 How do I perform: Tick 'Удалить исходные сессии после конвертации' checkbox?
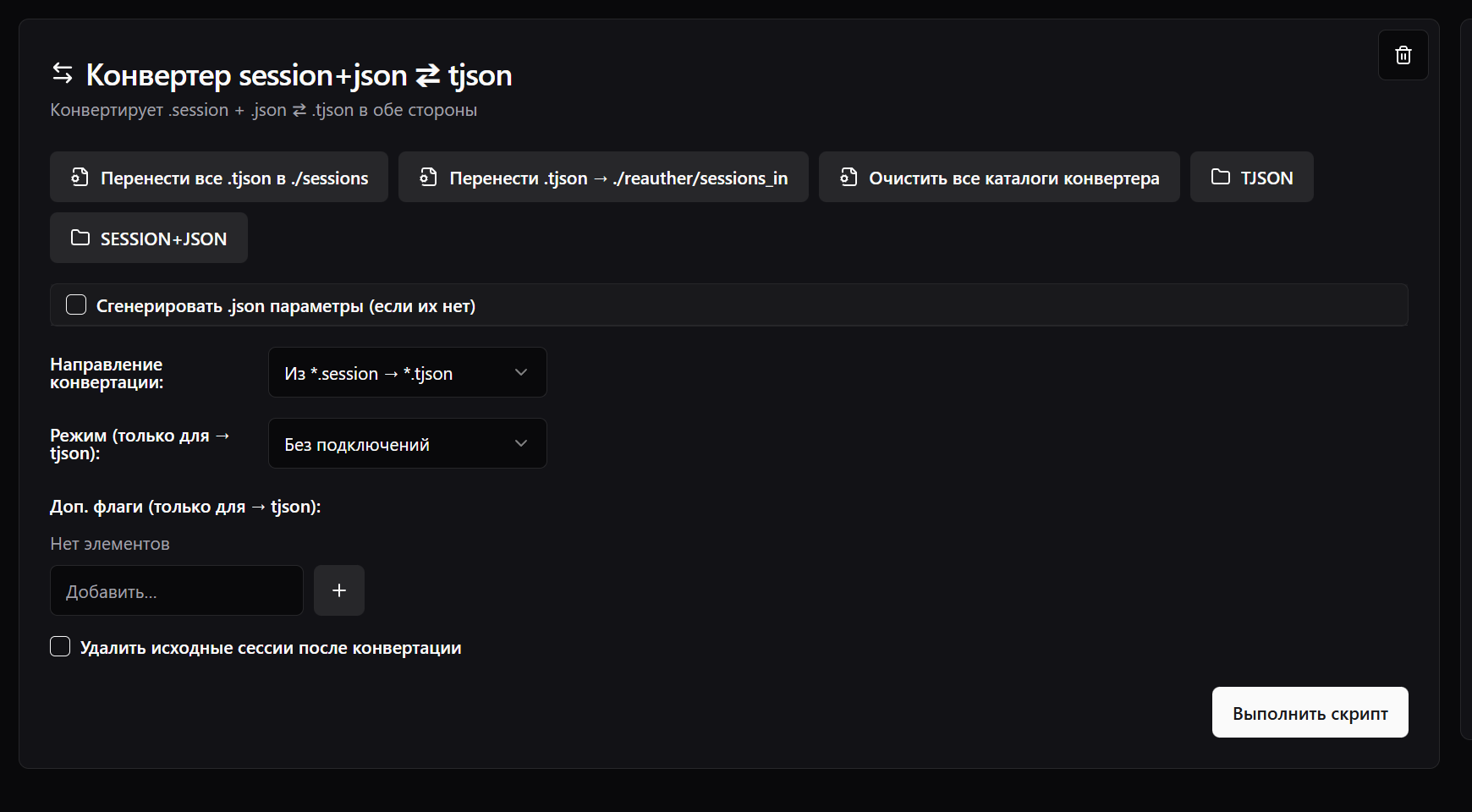[60, 647]
